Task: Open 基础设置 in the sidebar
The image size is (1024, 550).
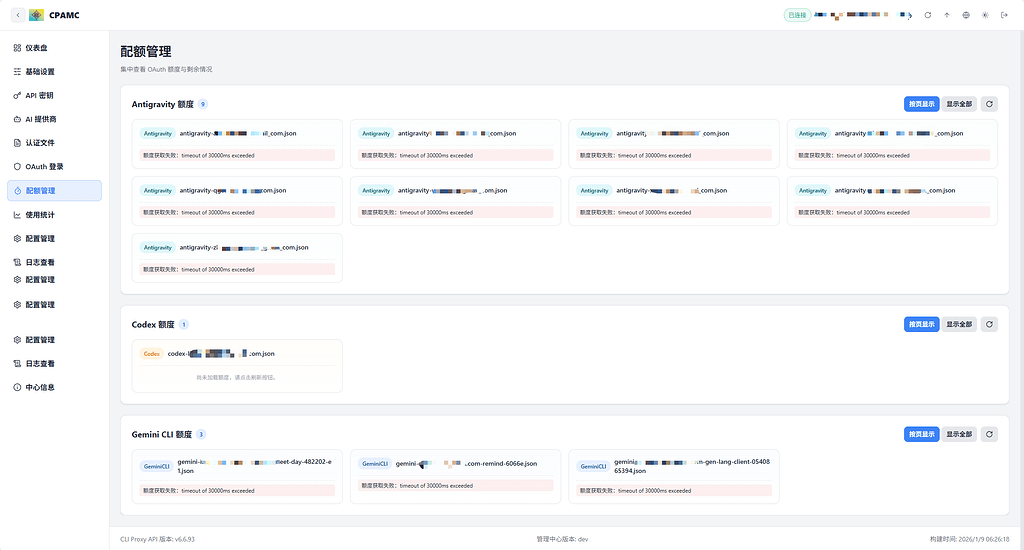Action: [54, 72]
